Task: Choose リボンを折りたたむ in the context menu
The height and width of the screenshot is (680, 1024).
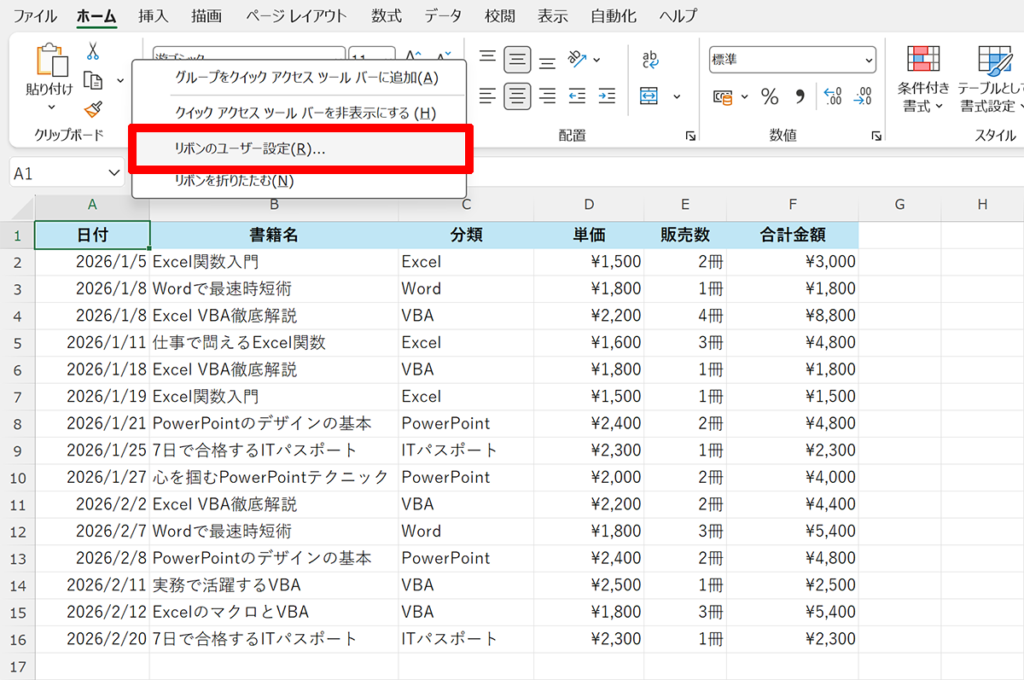Action: click(233, 181)
